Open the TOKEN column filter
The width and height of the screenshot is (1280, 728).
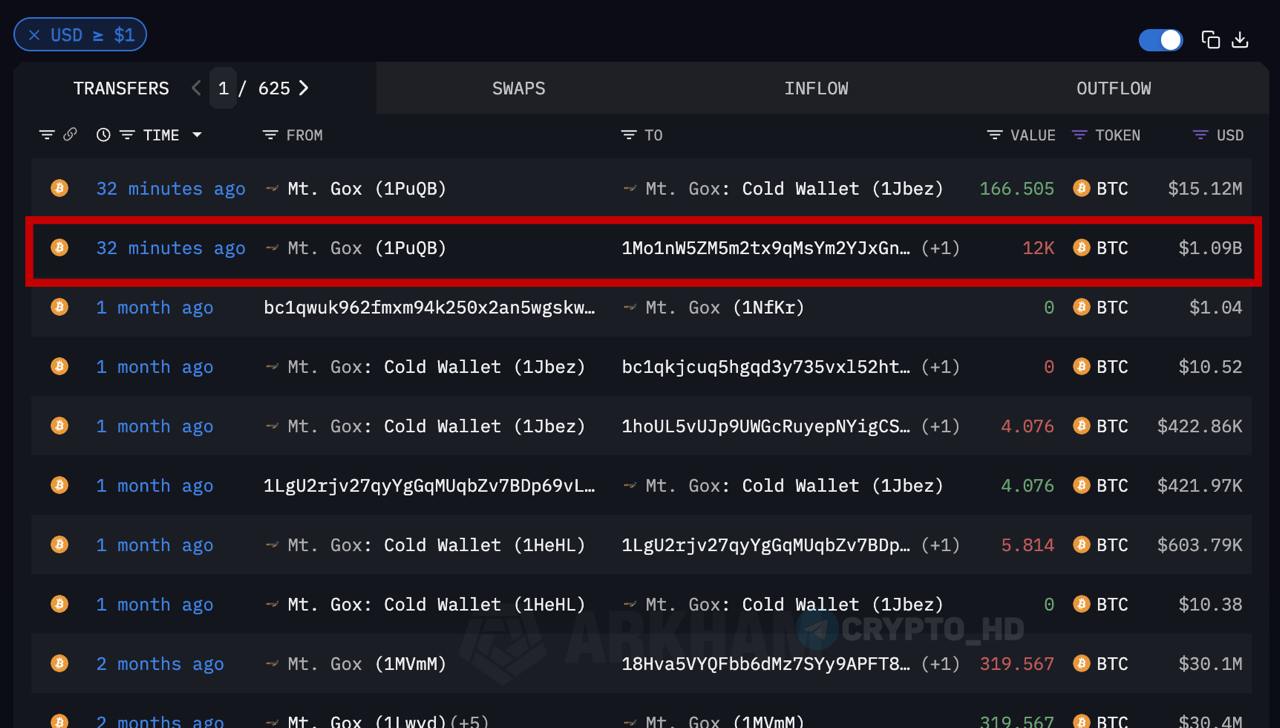pyautogui.click(x=1079, y=135)
